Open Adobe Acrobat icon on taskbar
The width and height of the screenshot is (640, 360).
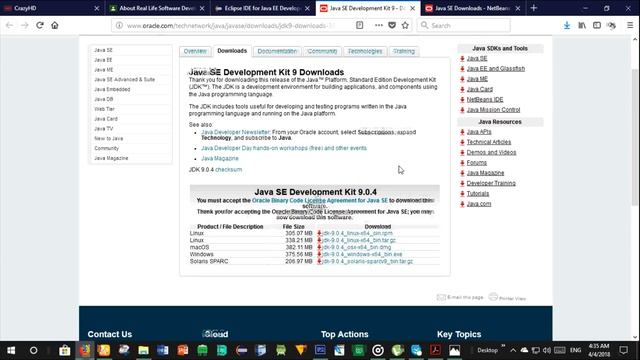coord(436,350)
